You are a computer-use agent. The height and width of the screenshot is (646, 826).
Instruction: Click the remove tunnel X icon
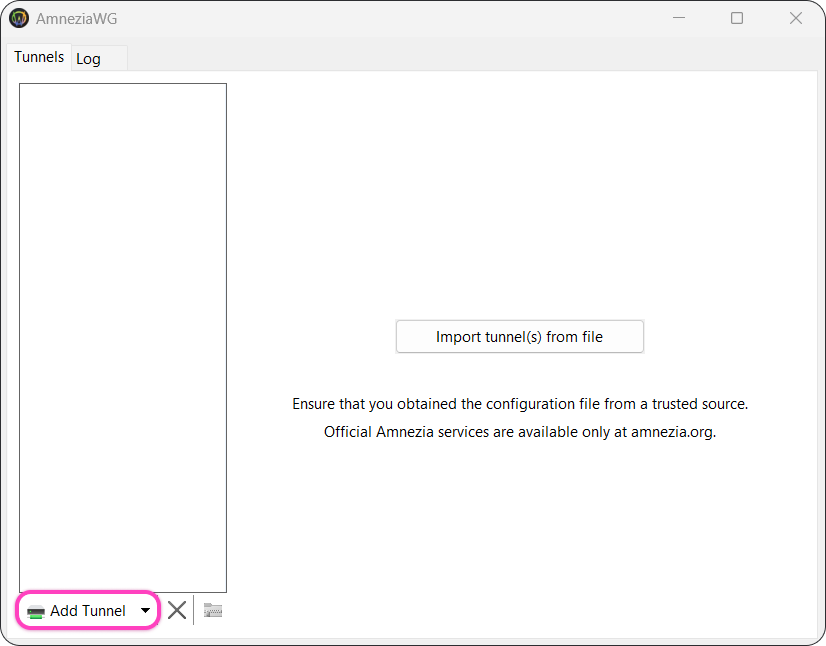click(x=177, y=610)
